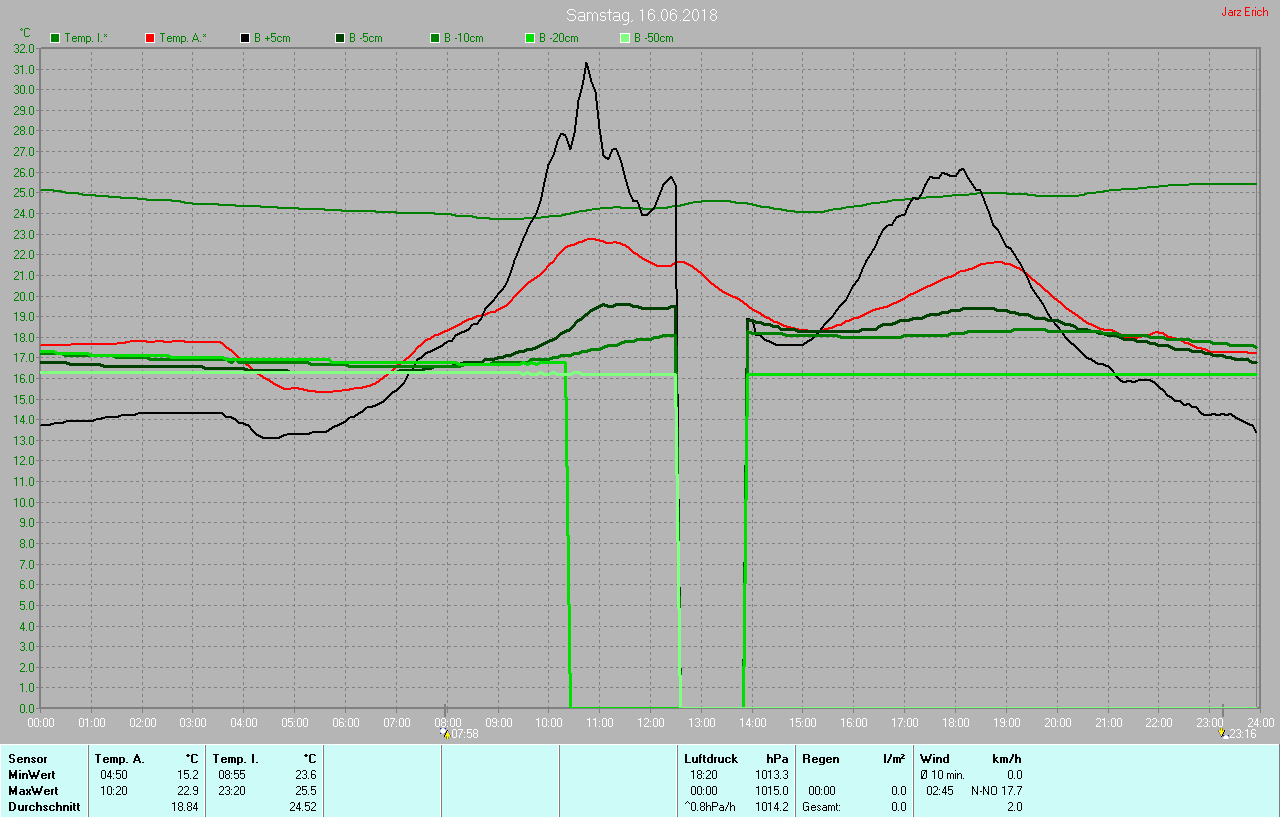The image size is (1280, 817).
Task: Click the chart title date Samstag, 16.06.2018
Action: tap(641, 15)
